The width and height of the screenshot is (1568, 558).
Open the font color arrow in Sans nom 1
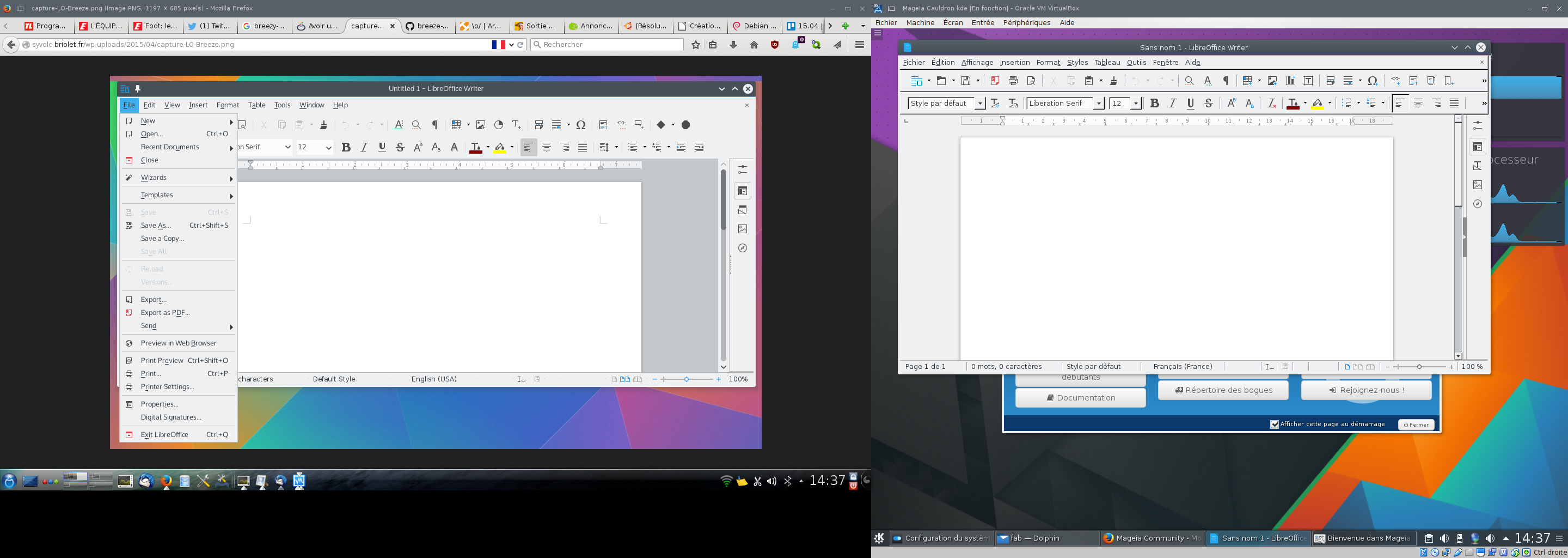click(1304, 104)
